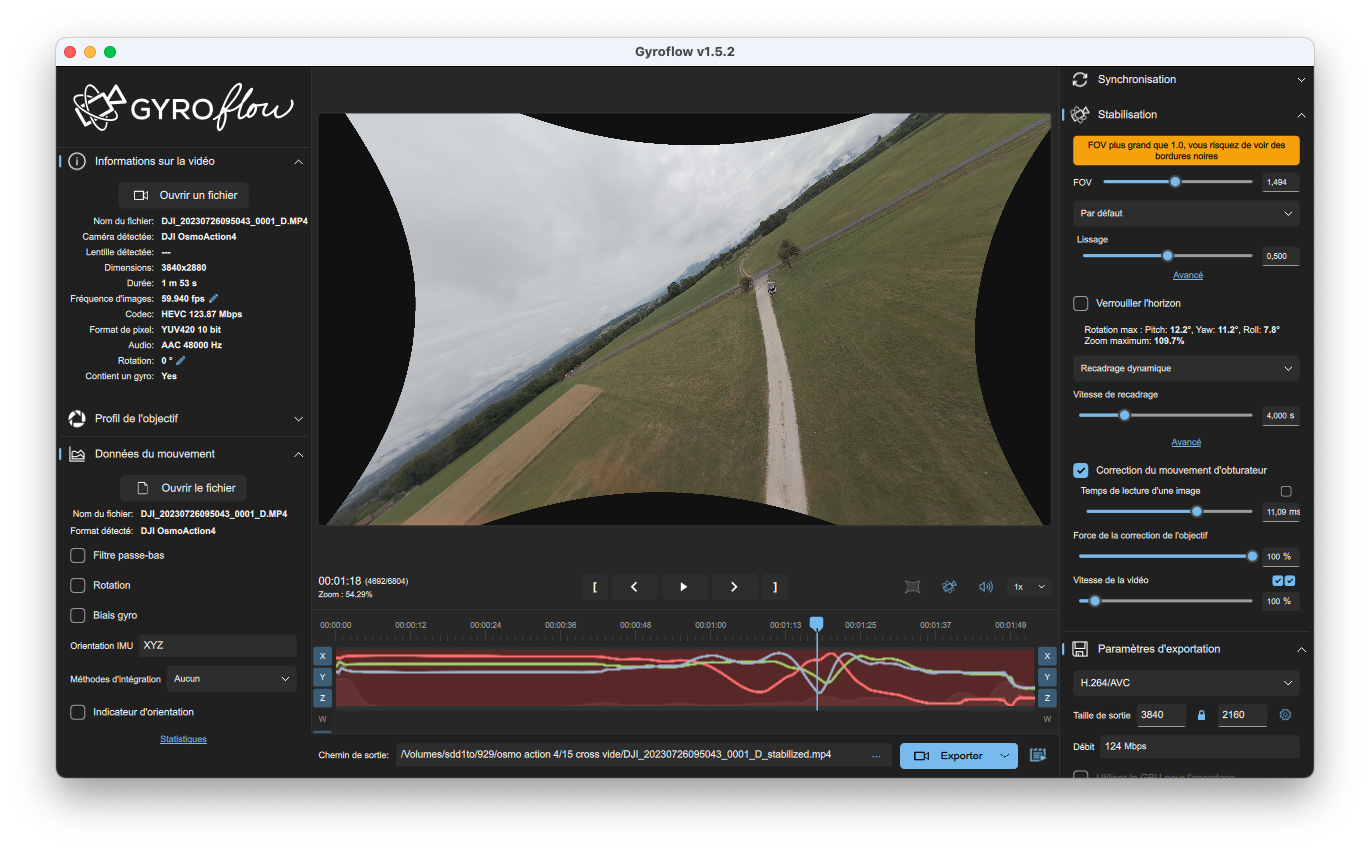Image resolution: width=1370 pixels, height=852 pixels.
Task: Open the 1x playback speed dropdown
Action: click(1029, 587)
